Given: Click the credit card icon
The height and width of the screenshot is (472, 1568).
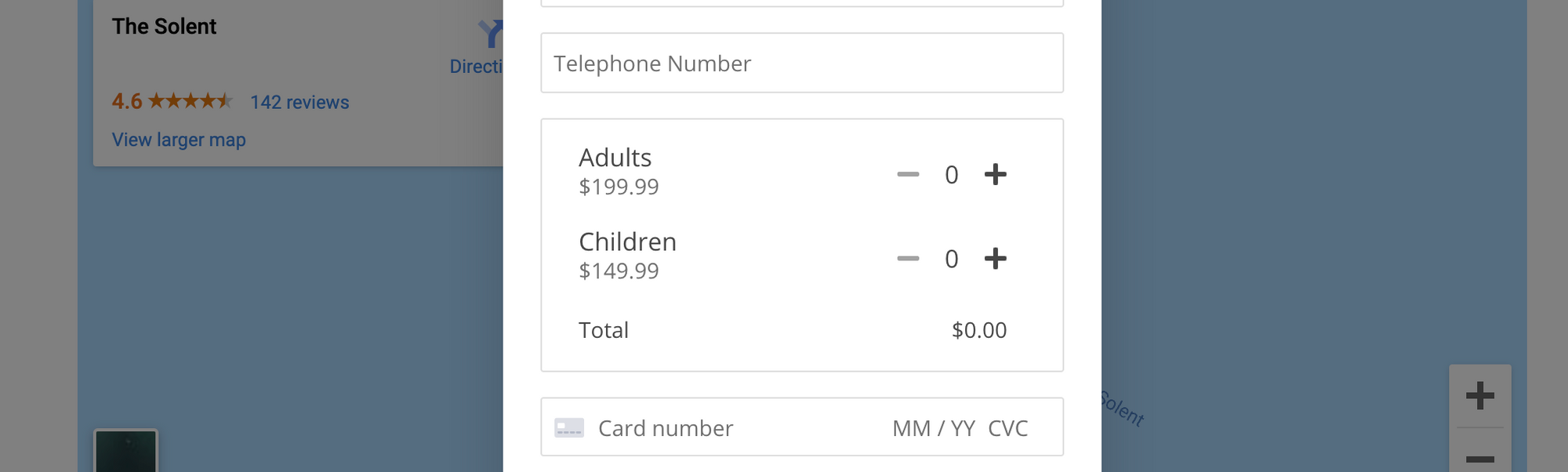Looking at the screenshot, I should pyautogui.click(x=569, y=428).
